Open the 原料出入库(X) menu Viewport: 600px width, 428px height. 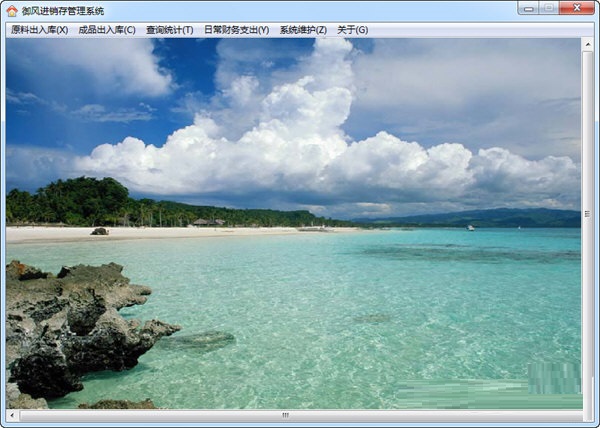[39, 30]
